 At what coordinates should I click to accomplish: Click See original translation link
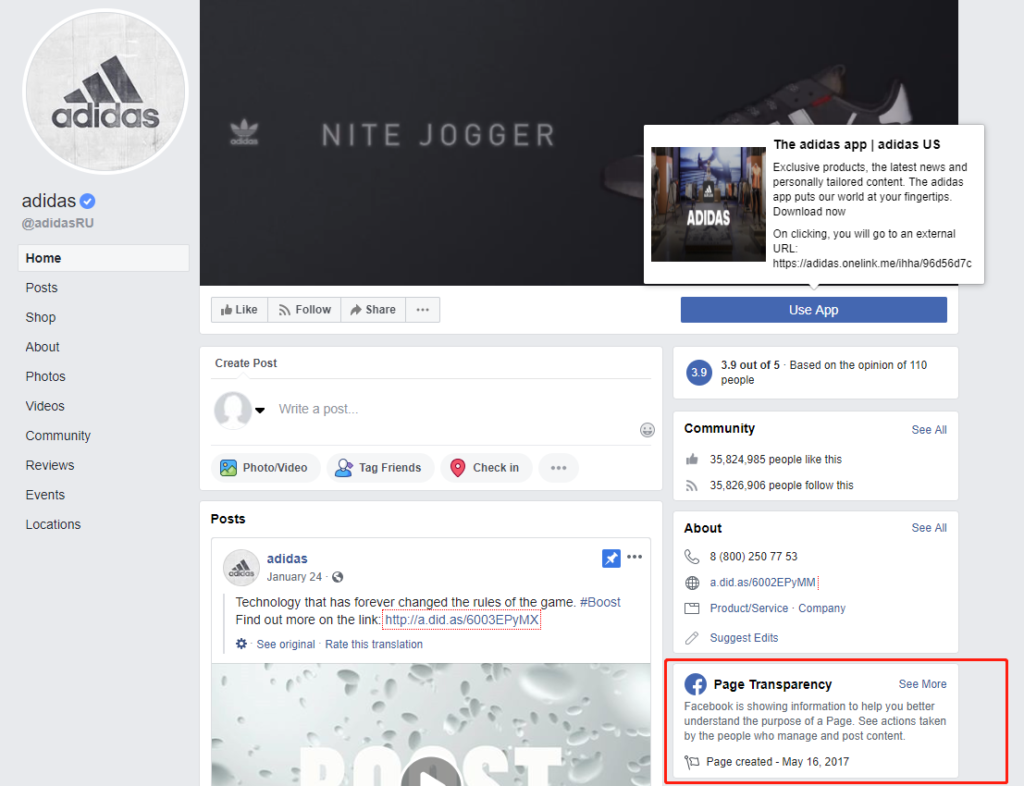(285, 644)
